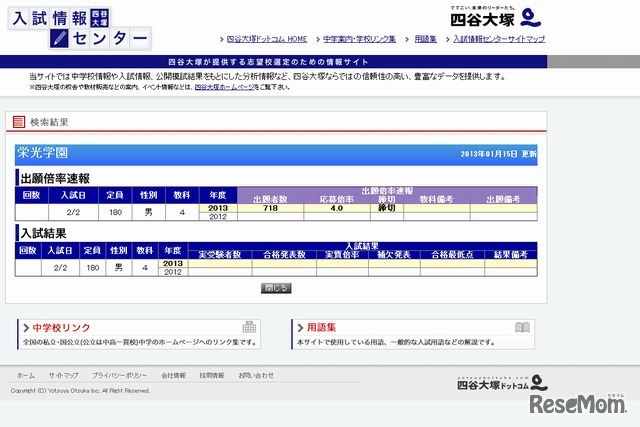Select the 合格発表数 column header
640x427 pixels.
[x=284, y=255]
